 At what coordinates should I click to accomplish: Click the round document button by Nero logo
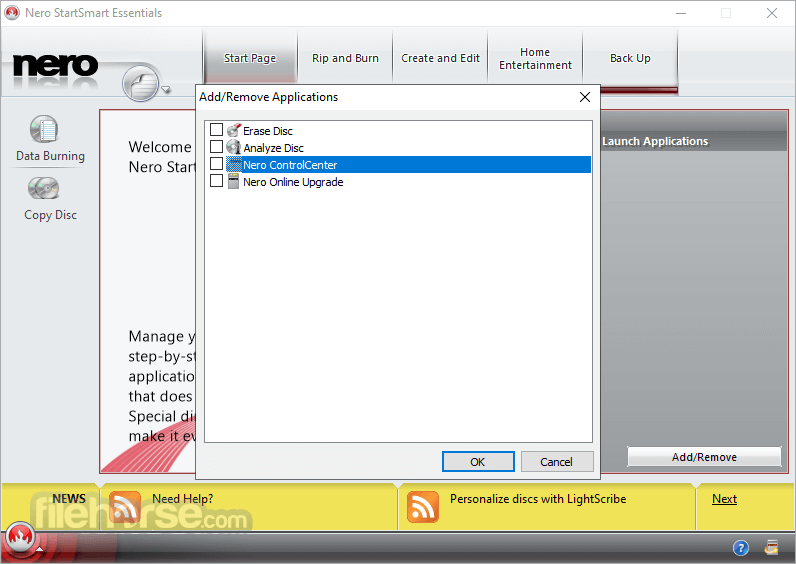point(141,83)
